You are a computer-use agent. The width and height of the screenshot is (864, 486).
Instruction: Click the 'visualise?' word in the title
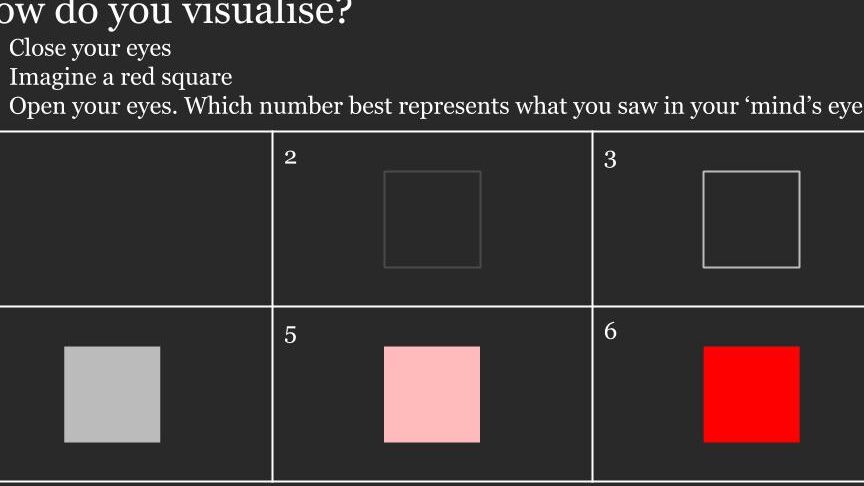(x=267, y=12)
